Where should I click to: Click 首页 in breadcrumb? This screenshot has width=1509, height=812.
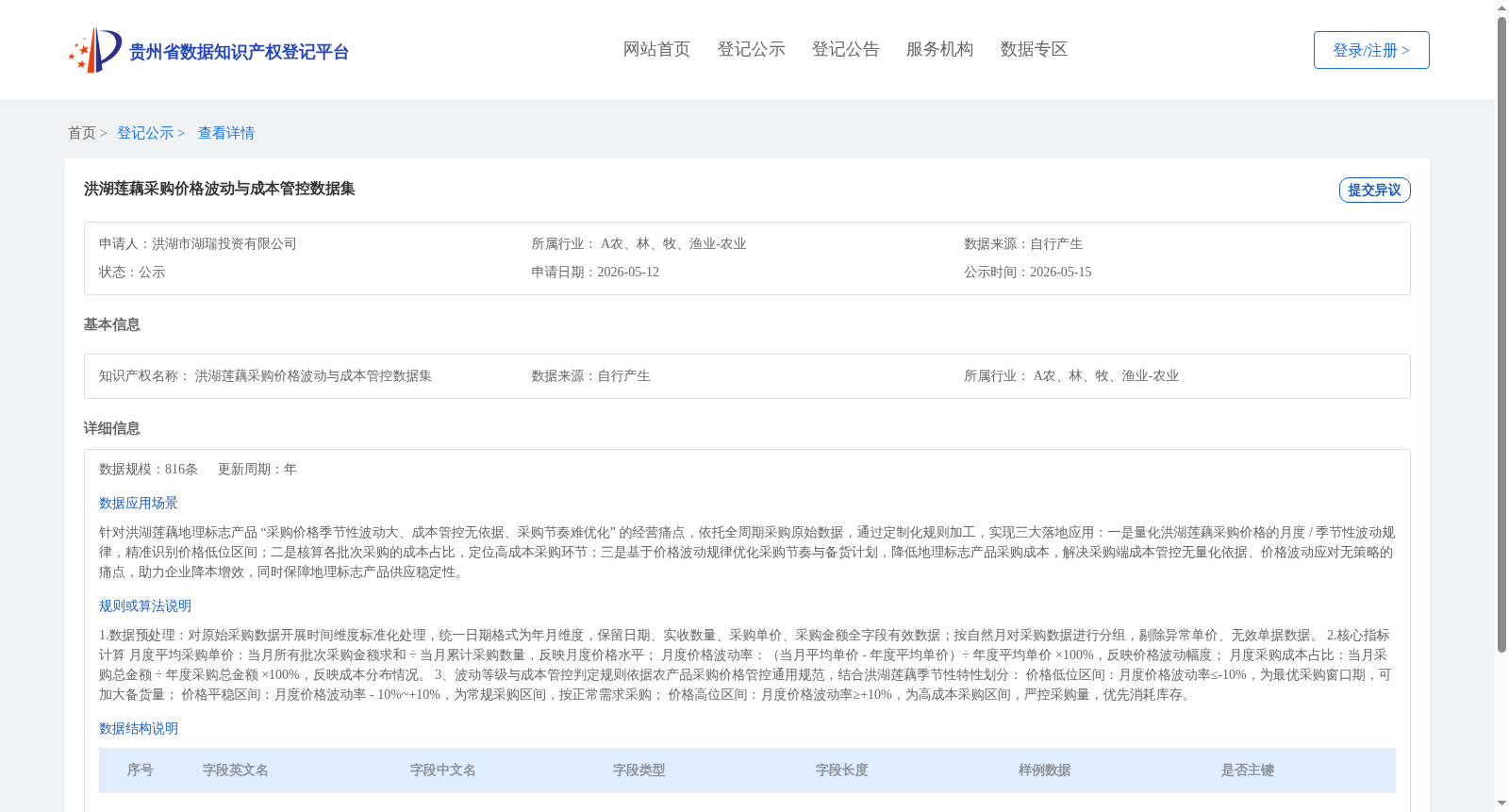pos(82,133)
